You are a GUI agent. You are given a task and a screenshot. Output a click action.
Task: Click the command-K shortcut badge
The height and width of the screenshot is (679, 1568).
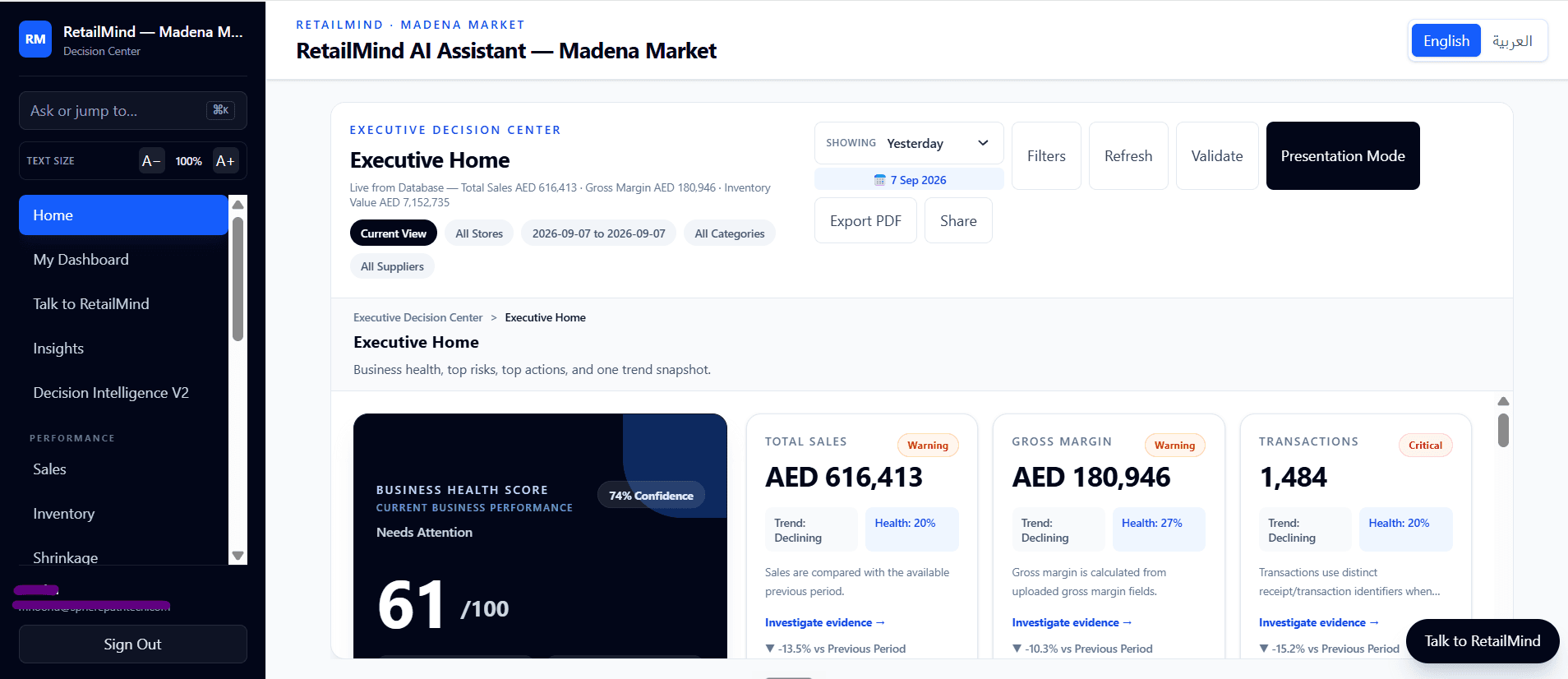click(x=220, y=110)
